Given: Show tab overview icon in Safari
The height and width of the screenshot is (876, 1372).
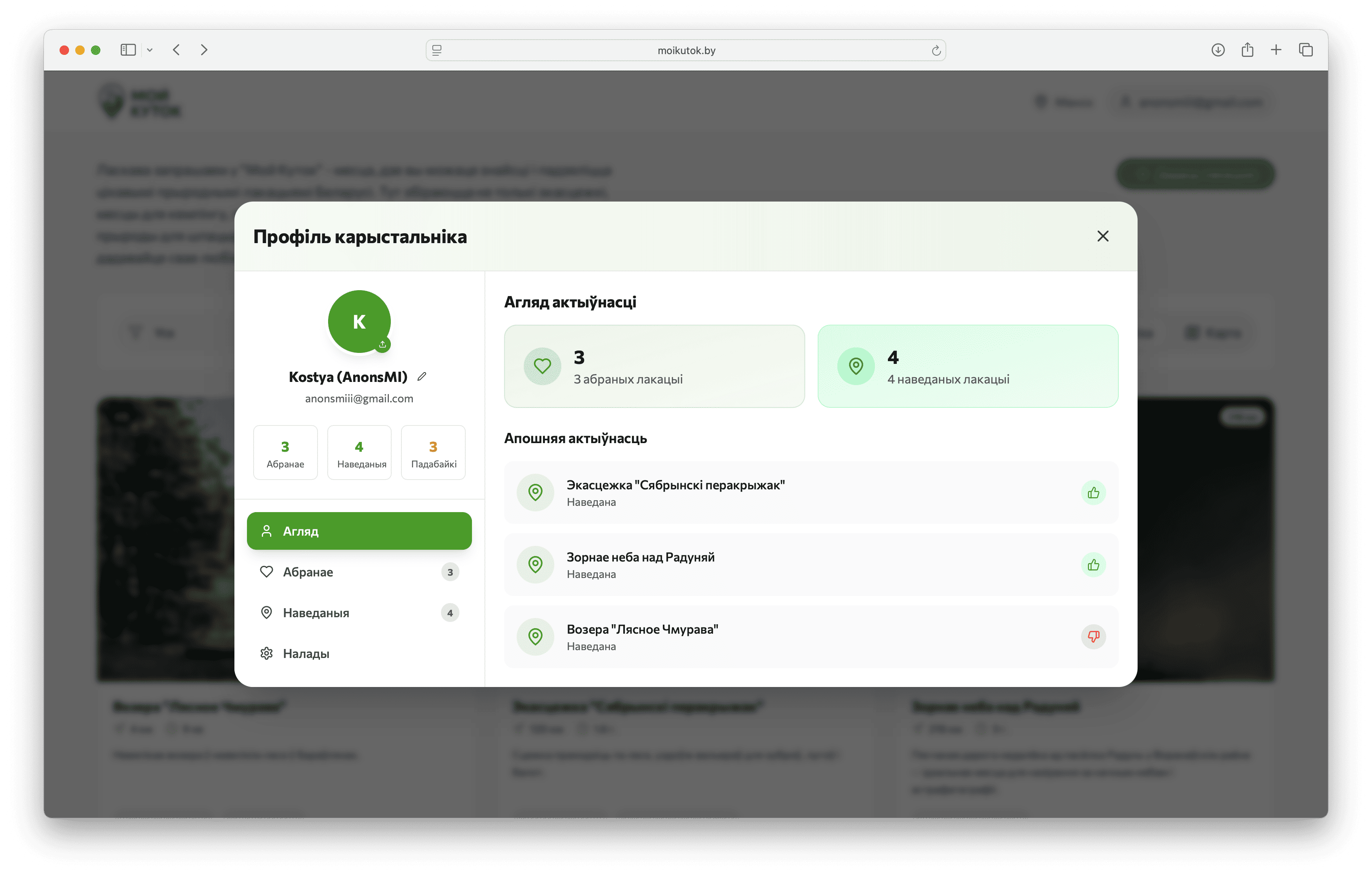Looking at the screenshot, I should click(x=1305, y=50).
